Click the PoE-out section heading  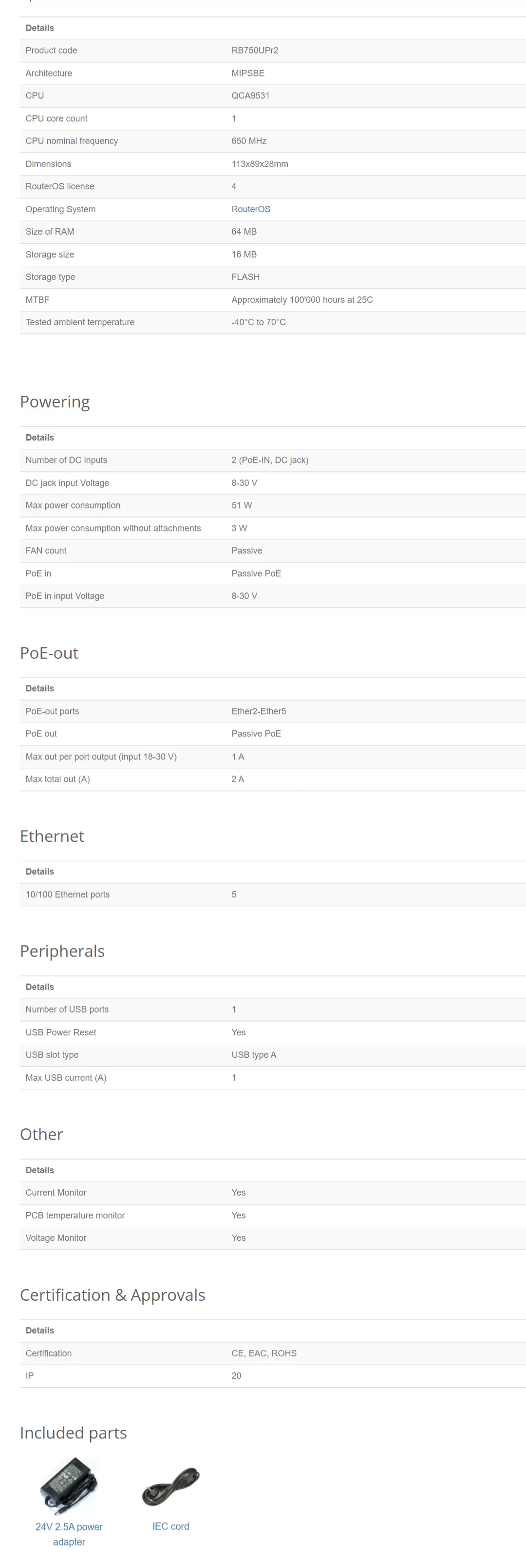click(x=49, y=652)
